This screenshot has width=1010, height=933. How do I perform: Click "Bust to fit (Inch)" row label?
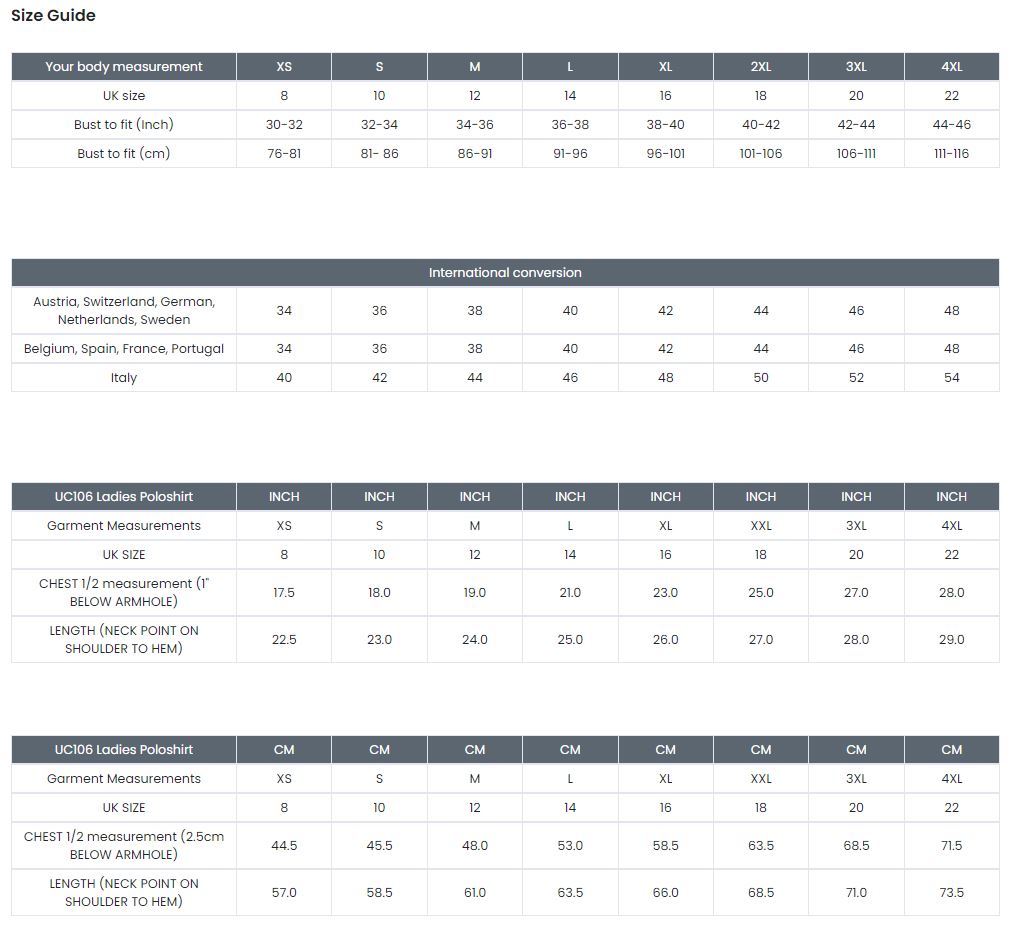click(x=124, y=124)
